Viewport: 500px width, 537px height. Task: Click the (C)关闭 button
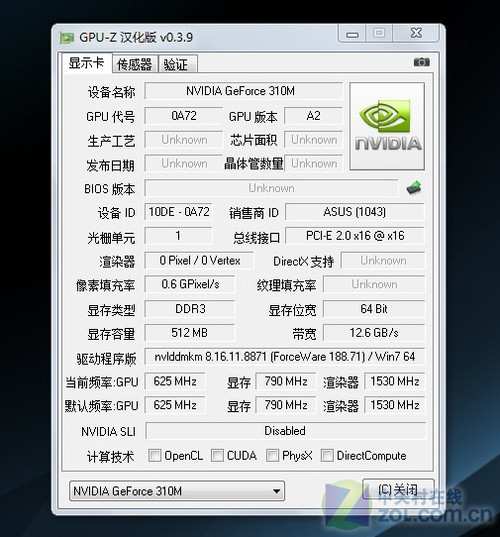click(x=398, y=490)
